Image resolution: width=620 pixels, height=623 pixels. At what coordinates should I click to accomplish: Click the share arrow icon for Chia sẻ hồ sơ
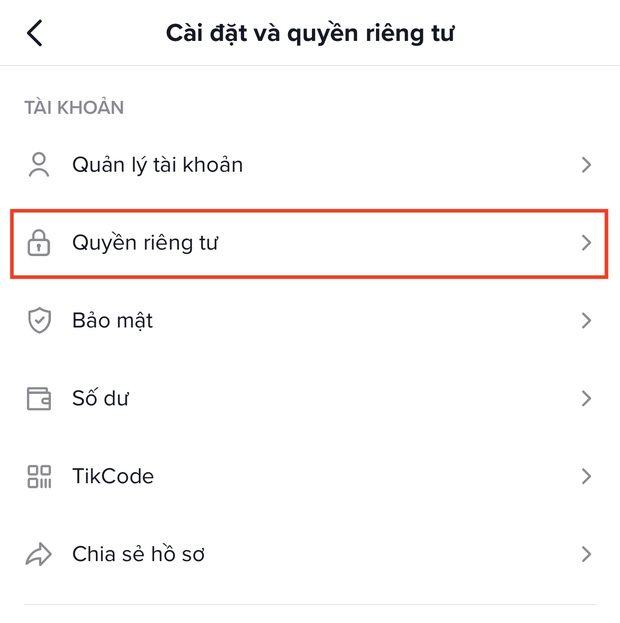tap(39, 554)
